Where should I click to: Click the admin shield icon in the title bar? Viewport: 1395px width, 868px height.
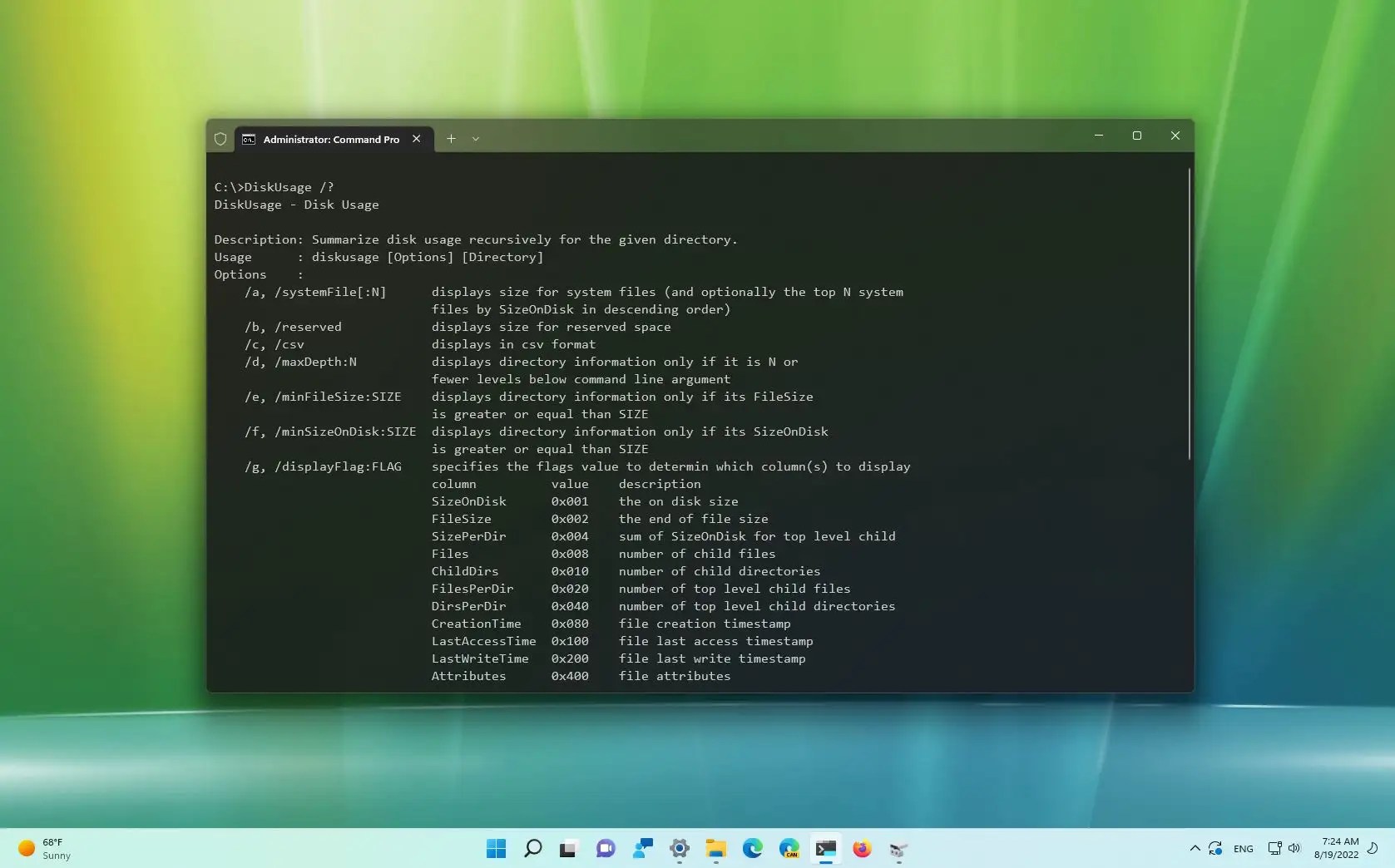[220, 139]
